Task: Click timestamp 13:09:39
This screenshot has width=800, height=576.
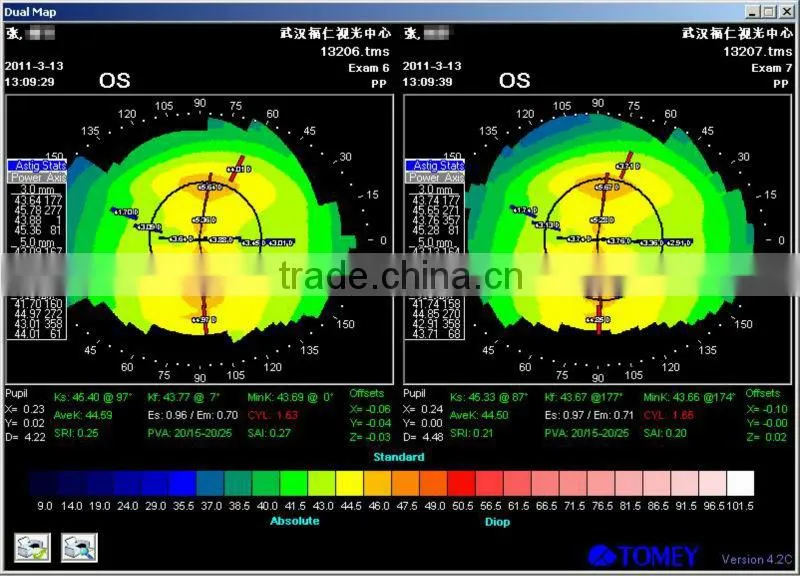Action: [428, 82]
